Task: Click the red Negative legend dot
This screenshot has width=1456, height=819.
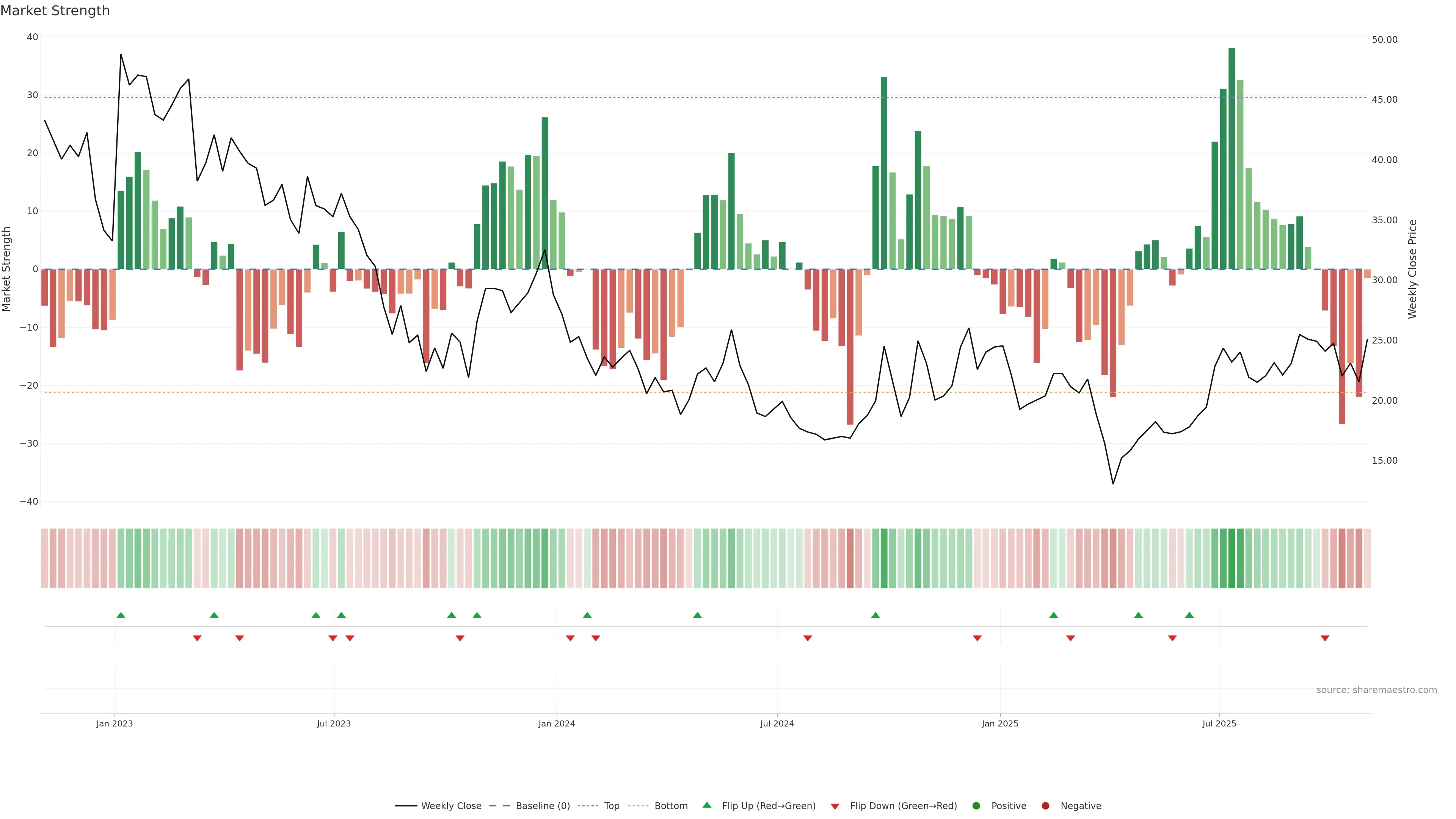Action: coord(1045,806)
